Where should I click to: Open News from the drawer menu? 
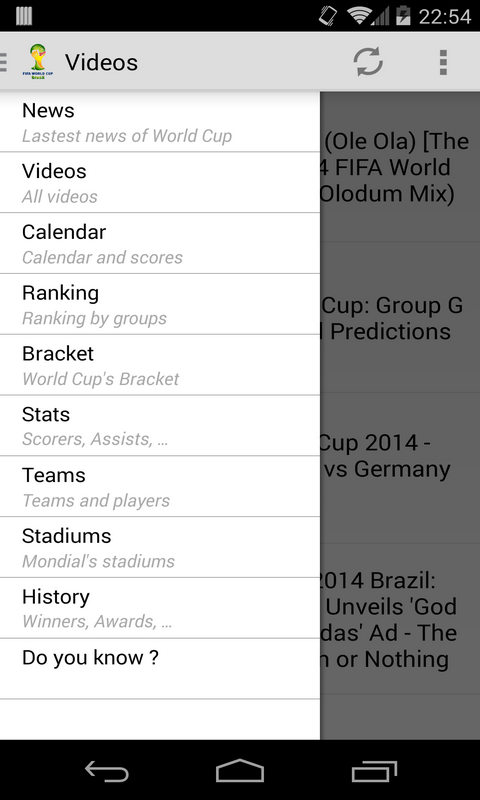coord(160,122)
